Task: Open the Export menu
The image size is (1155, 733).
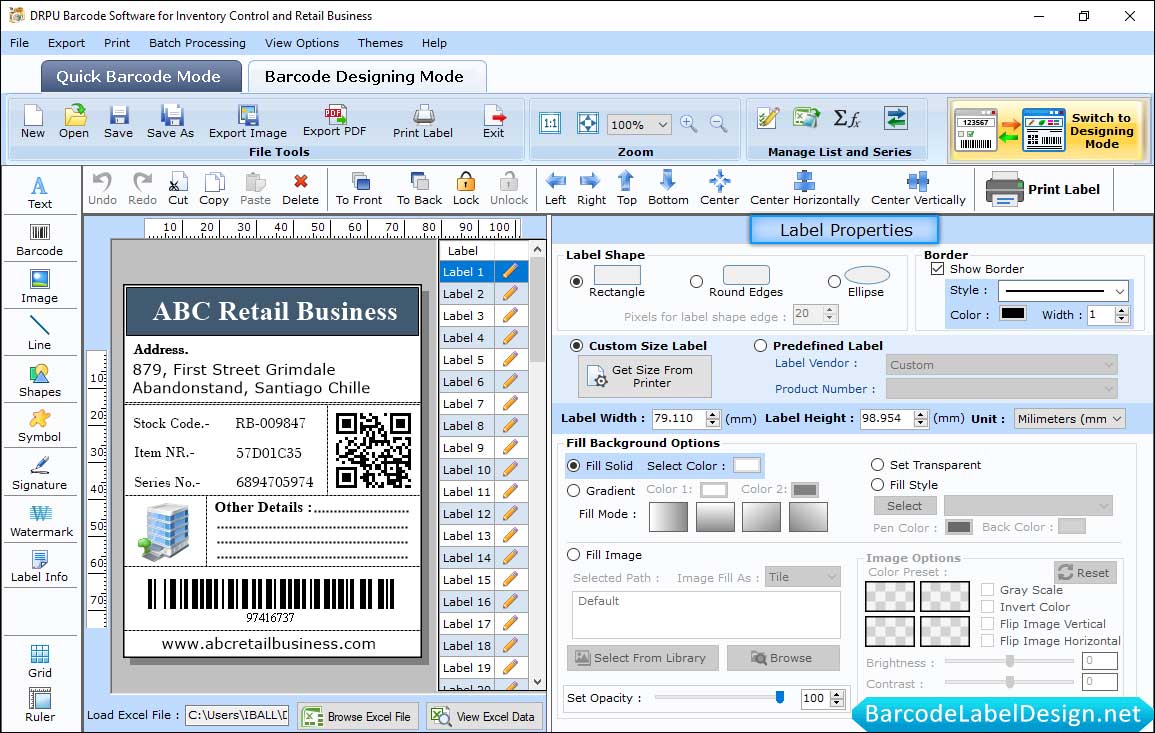Action: (66, 43)
